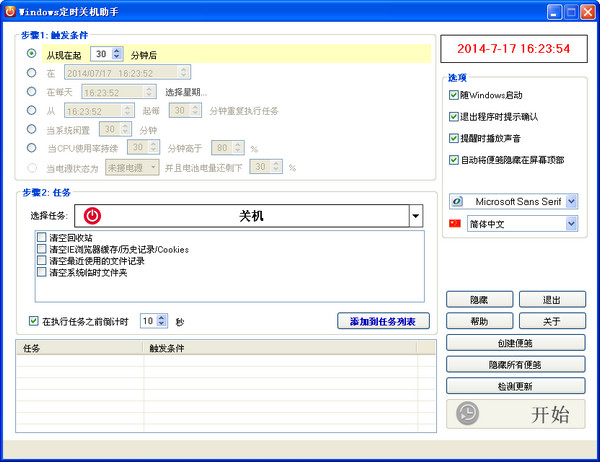Click the clock icon on 开始 button
The width and height of the screenshot is (600, 462).
(467, 413)
